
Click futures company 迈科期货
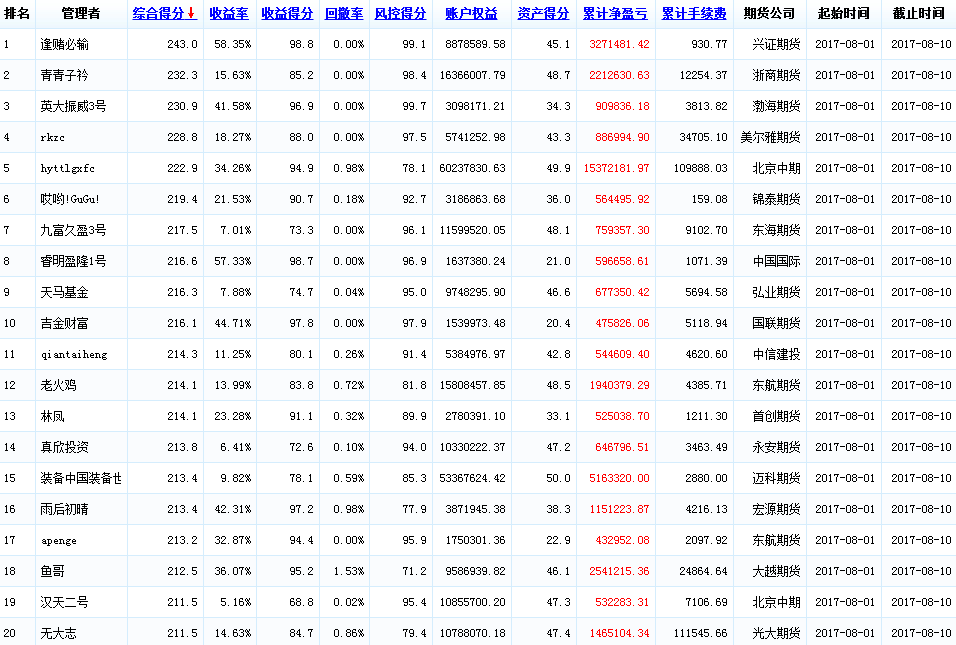776,479
